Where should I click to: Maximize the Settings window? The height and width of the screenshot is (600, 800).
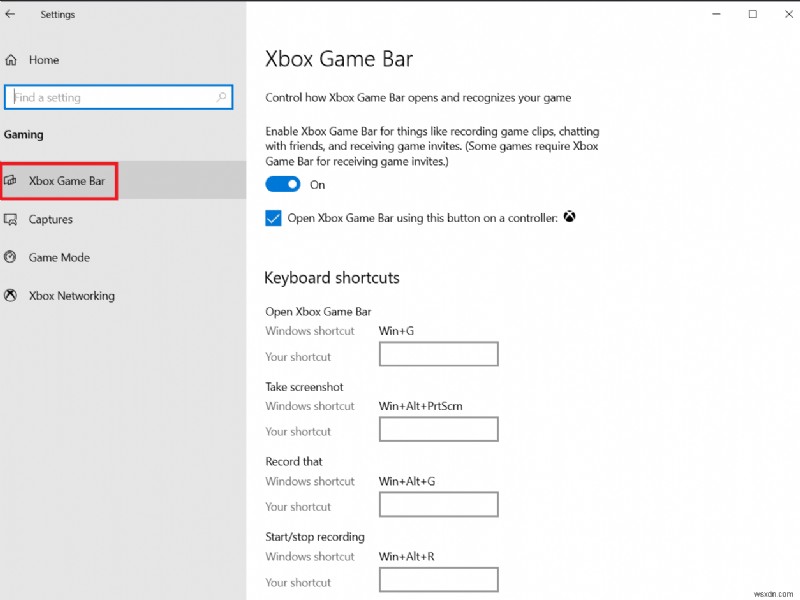click(753, 14)
